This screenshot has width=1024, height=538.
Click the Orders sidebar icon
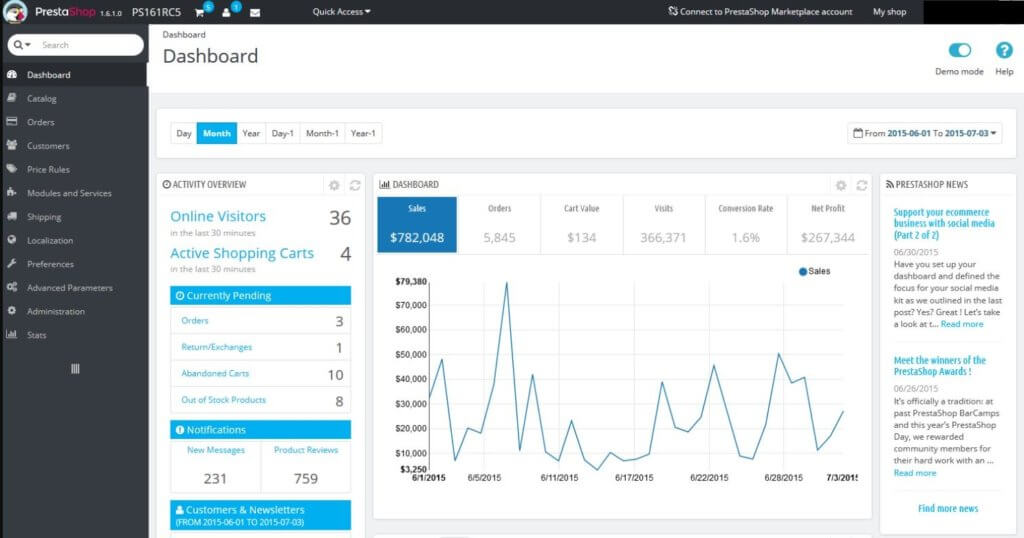(x=12, y=121)
